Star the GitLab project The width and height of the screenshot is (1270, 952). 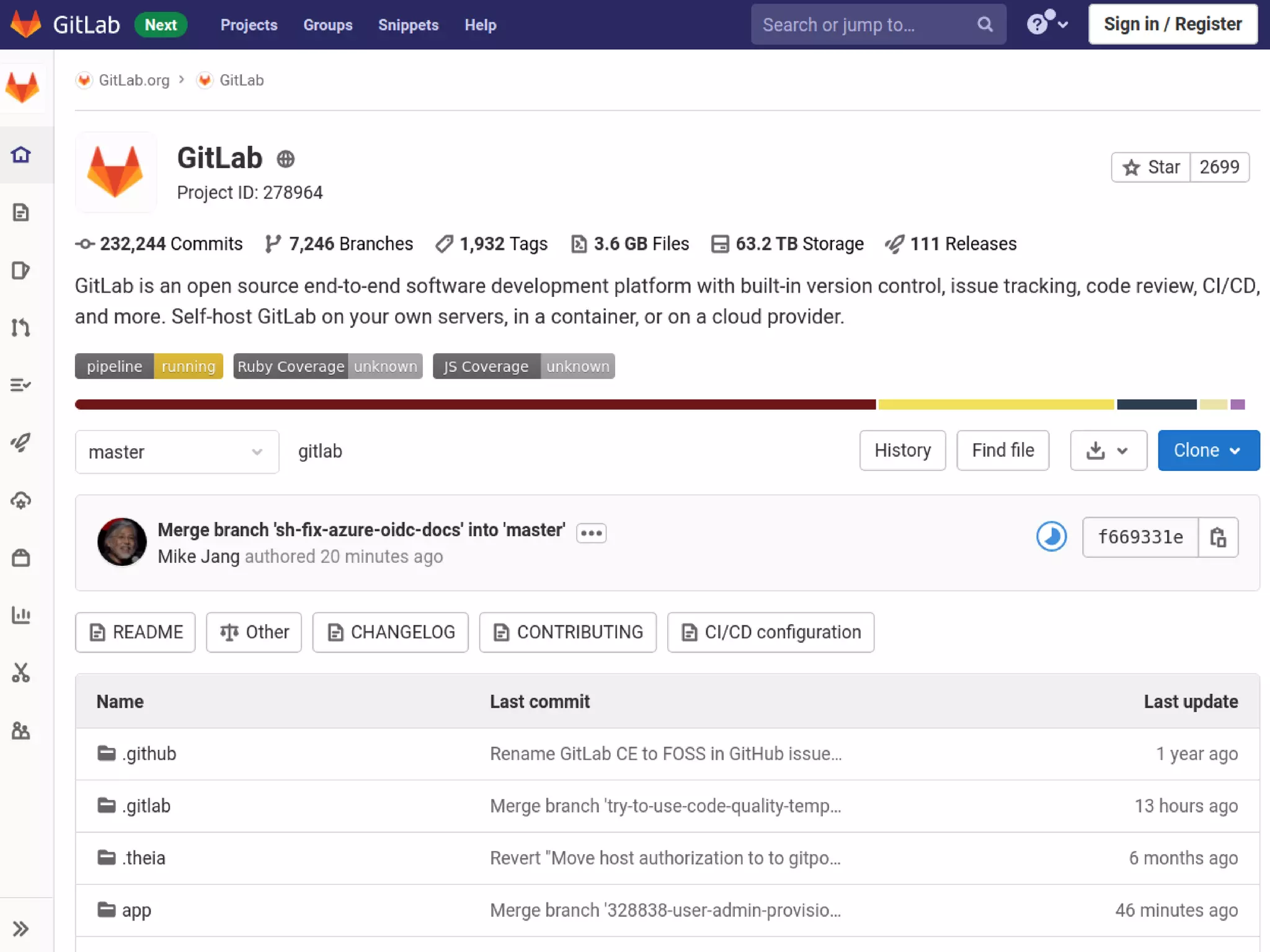[x=1151, y=167]
